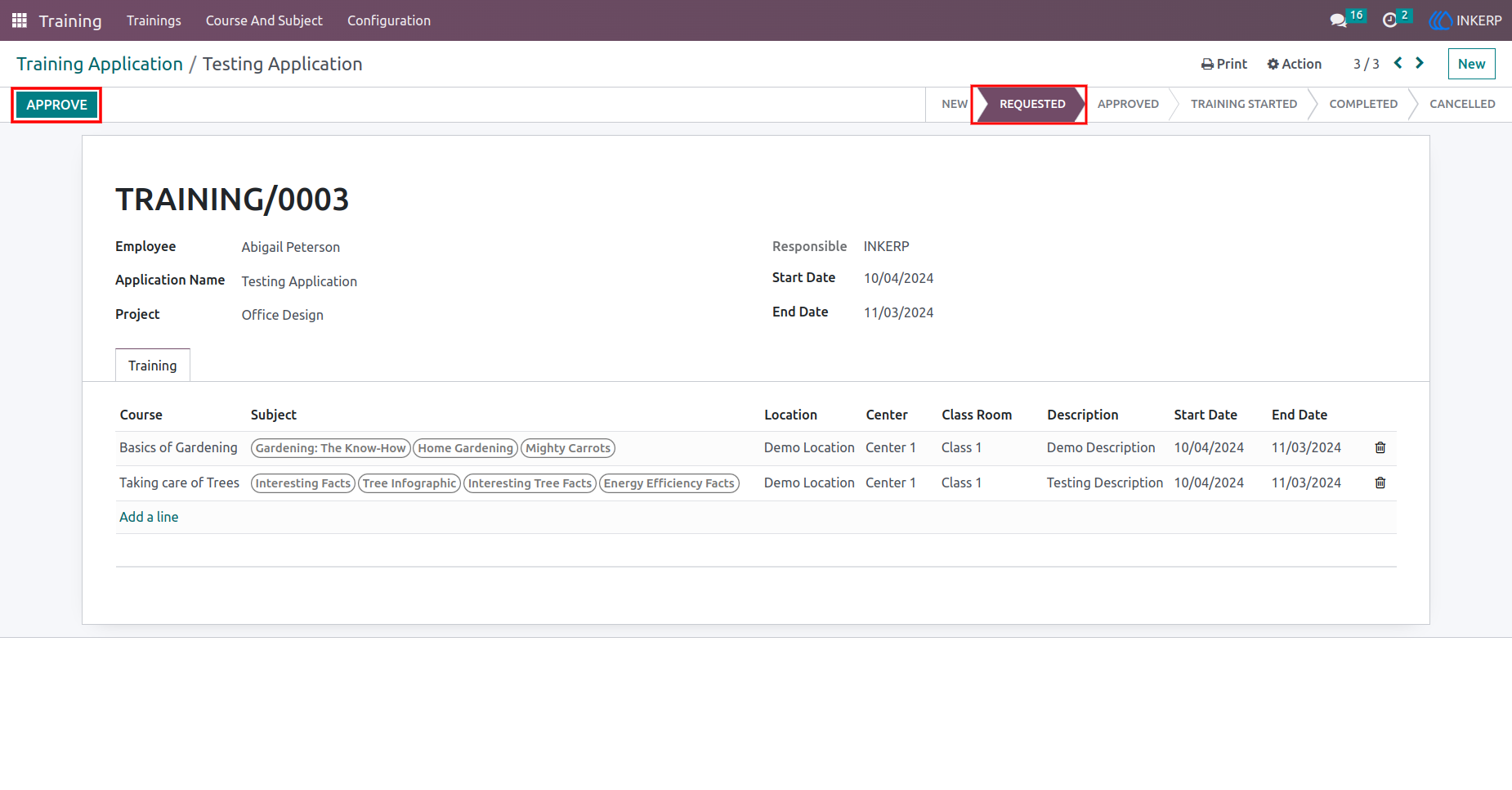Screen dimensions: 1512x790
Task: Open the activities clock icon showing 2
Action: (x=1396, y=19)
